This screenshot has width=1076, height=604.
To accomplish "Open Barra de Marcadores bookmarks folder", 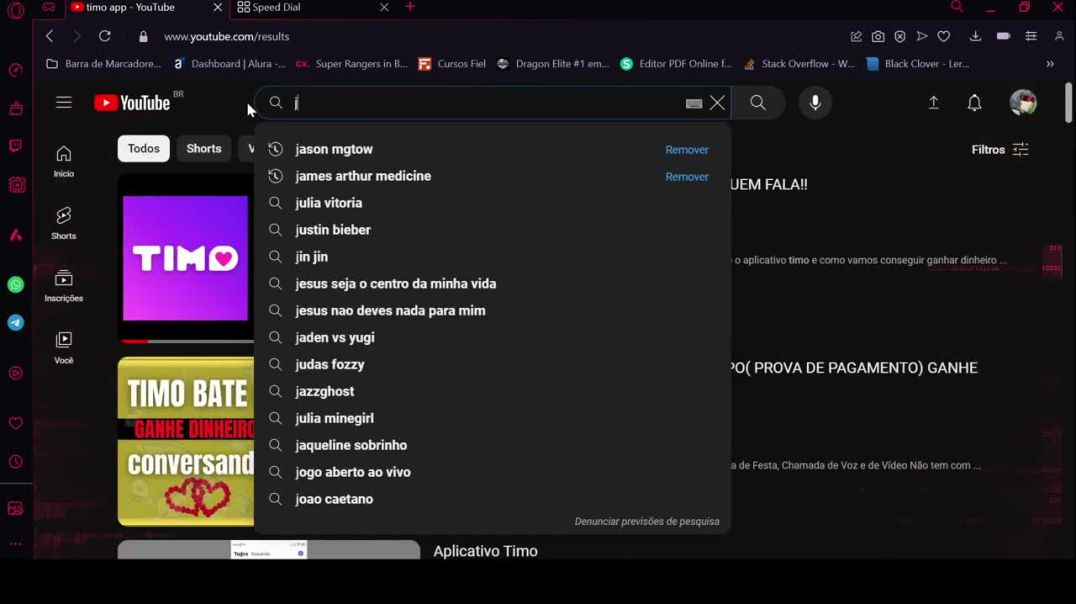I will pos(104,64).
